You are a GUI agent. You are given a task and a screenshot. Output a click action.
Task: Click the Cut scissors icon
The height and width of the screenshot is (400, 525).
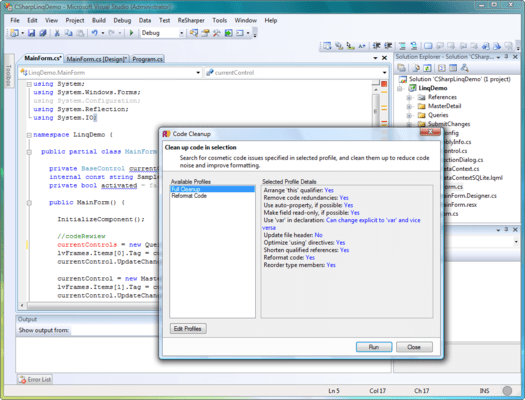tap(57, 33)
